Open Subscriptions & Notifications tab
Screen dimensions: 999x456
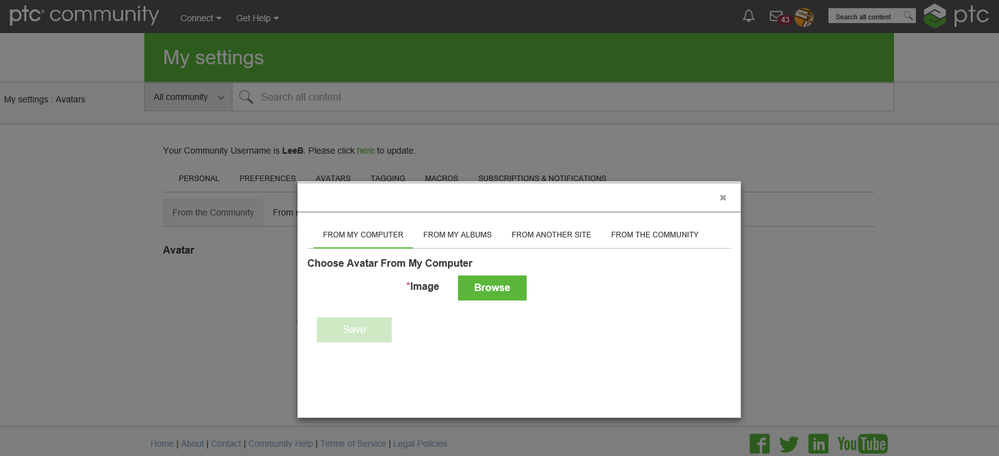click(x=542, y=178)
